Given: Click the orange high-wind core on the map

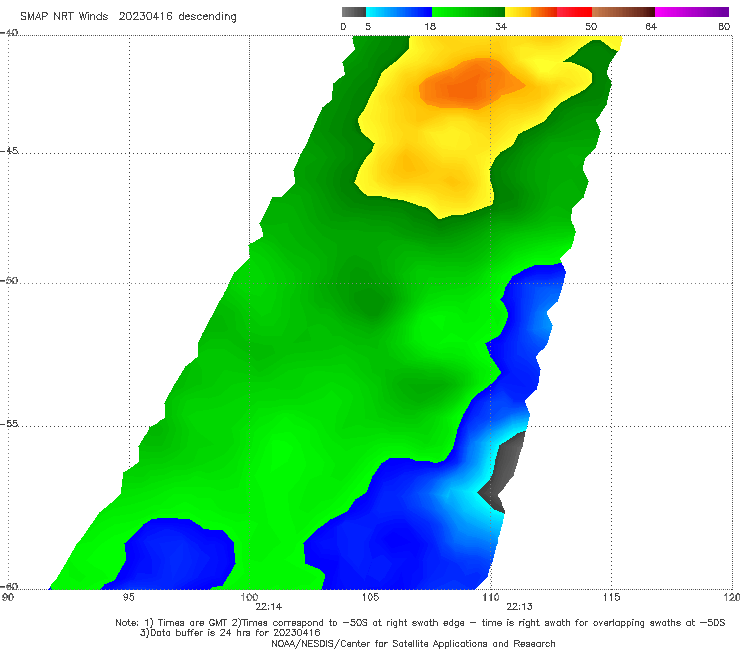Looking at the screenshot, I should pyautogui.click(x=470, y=85).
